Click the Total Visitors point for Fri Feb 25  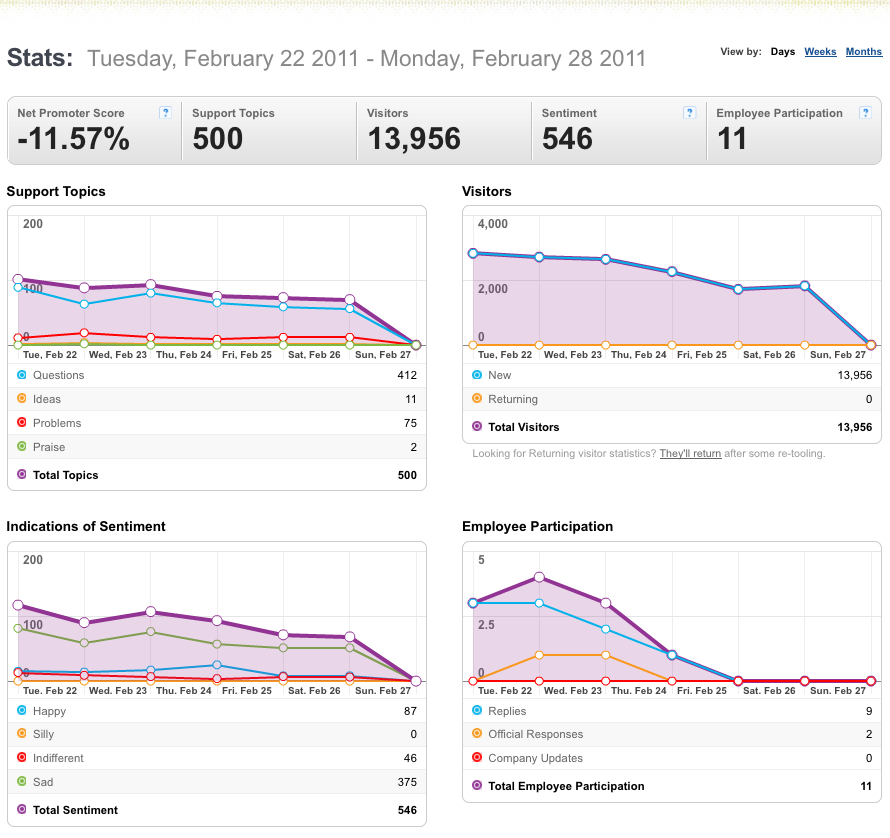[x=672, y=272]
